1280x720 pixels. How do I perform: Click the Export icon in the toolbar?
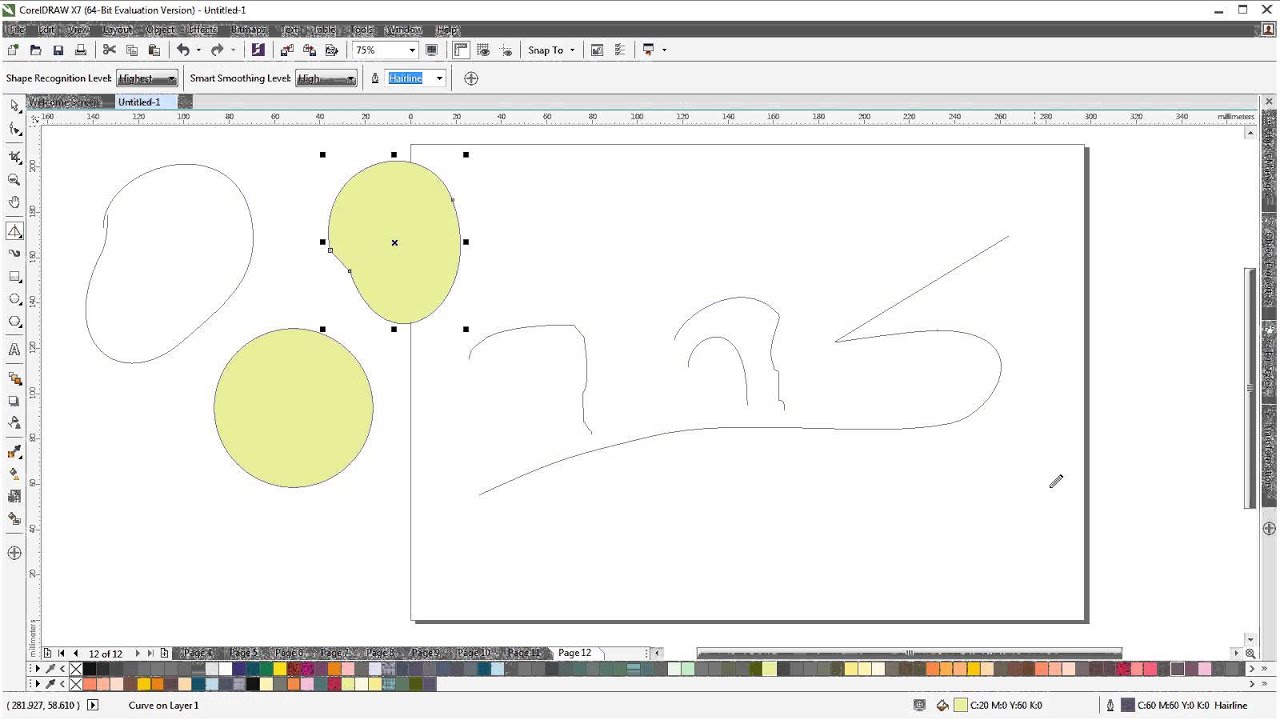click(310, 50)
